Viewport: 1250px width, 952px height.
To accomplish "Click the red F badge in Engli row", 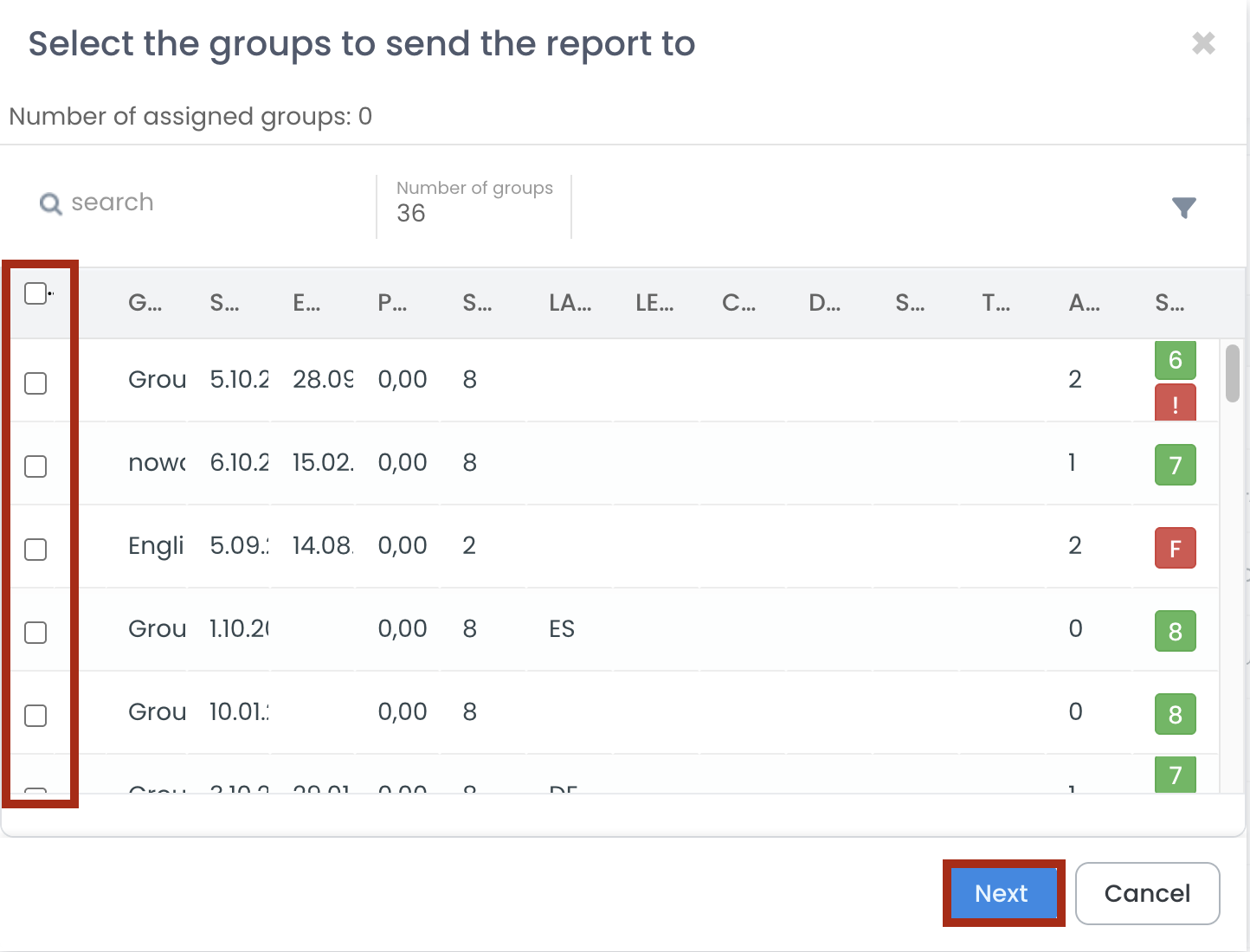I will click(1175, 548).
